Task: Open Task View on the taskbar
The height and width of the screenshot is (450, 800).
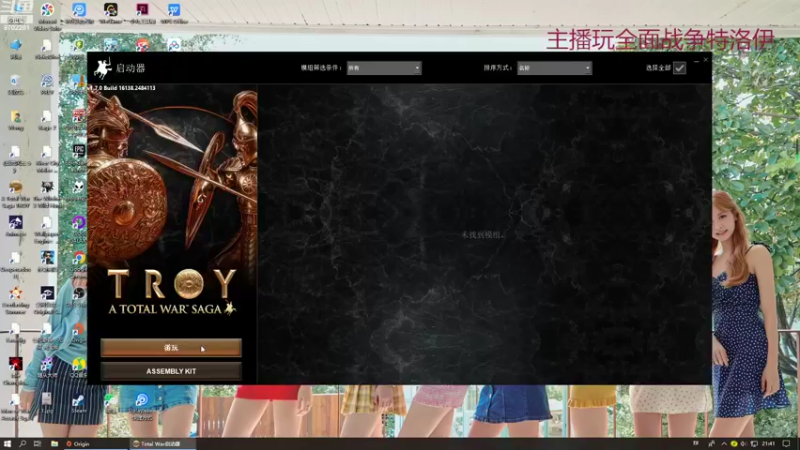Action: (37, 443)
